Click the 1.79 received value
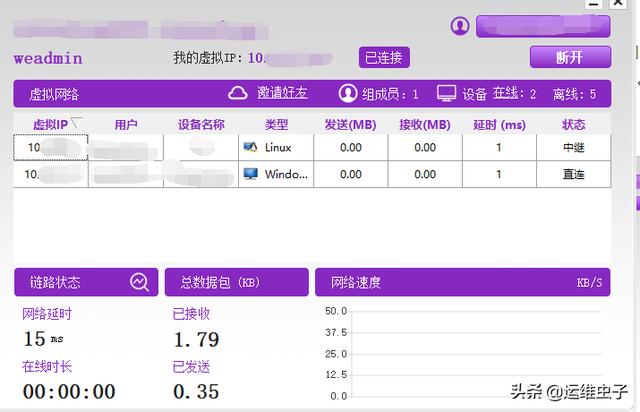This screenshot has width=640, height=412. pos(196,339)
